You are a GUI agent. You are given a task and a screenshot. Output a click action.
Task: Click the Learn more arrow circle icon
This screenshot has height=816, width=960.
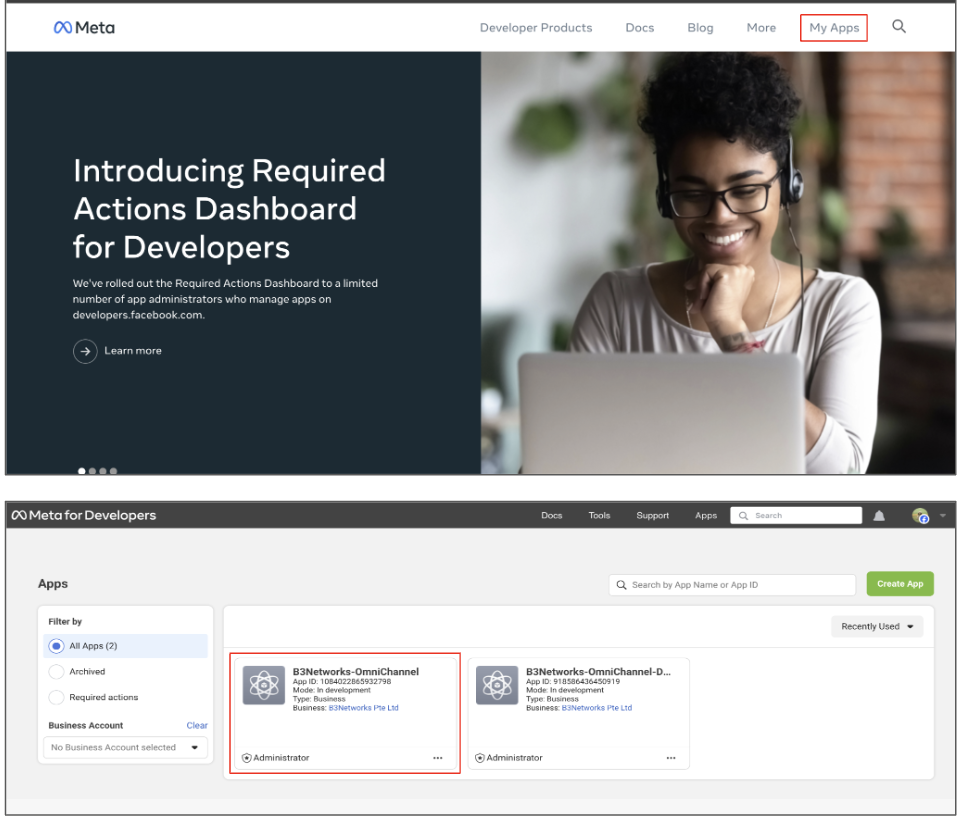(85, 351)
